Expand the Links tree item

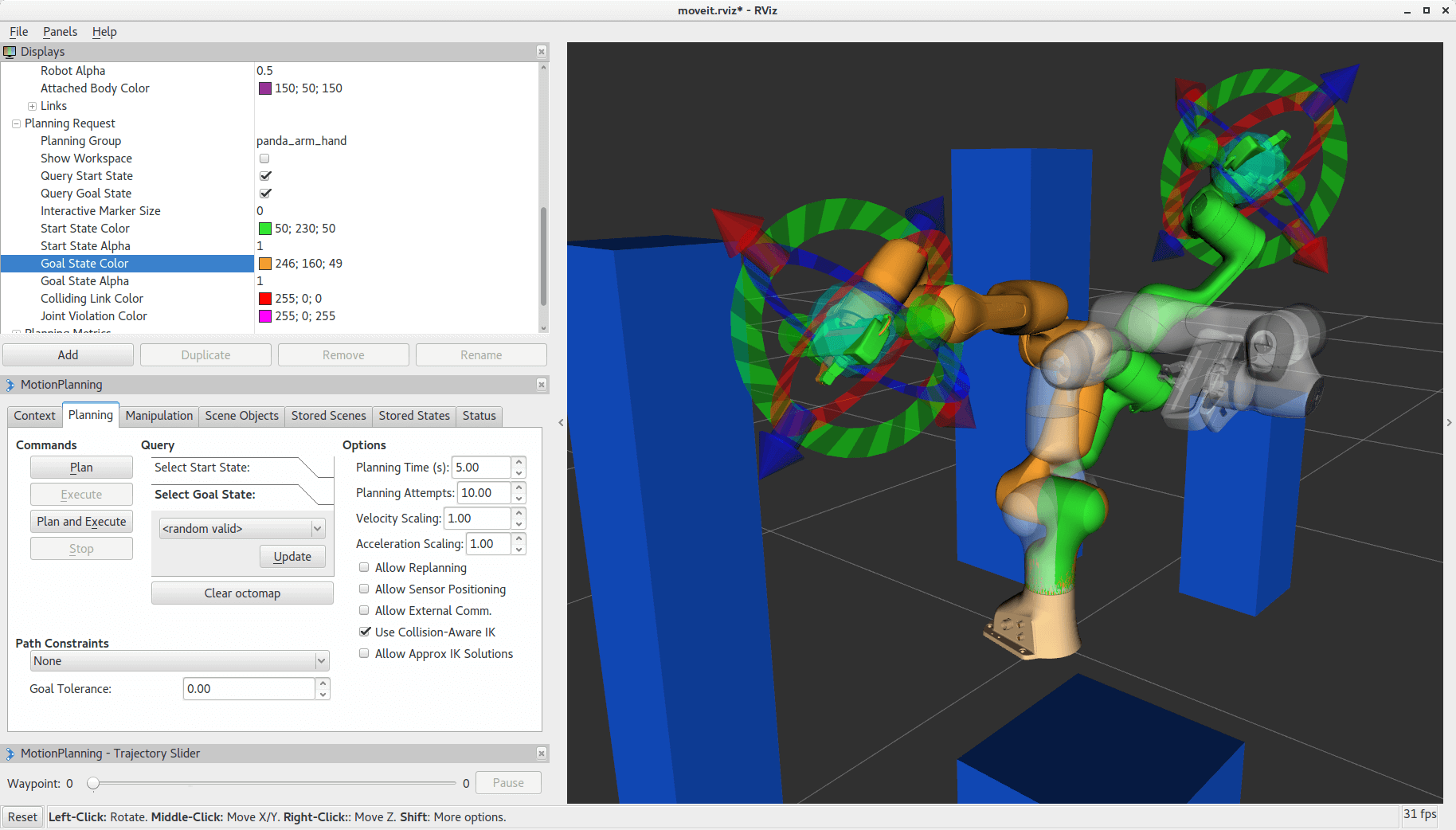[32, 106]
